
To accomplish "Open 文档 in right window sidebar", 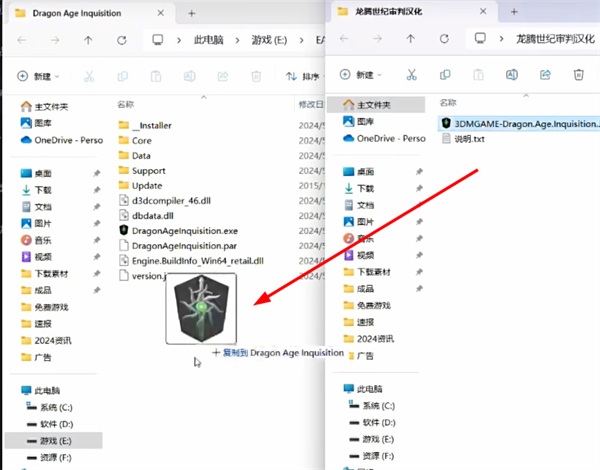I will click(359, 205).
